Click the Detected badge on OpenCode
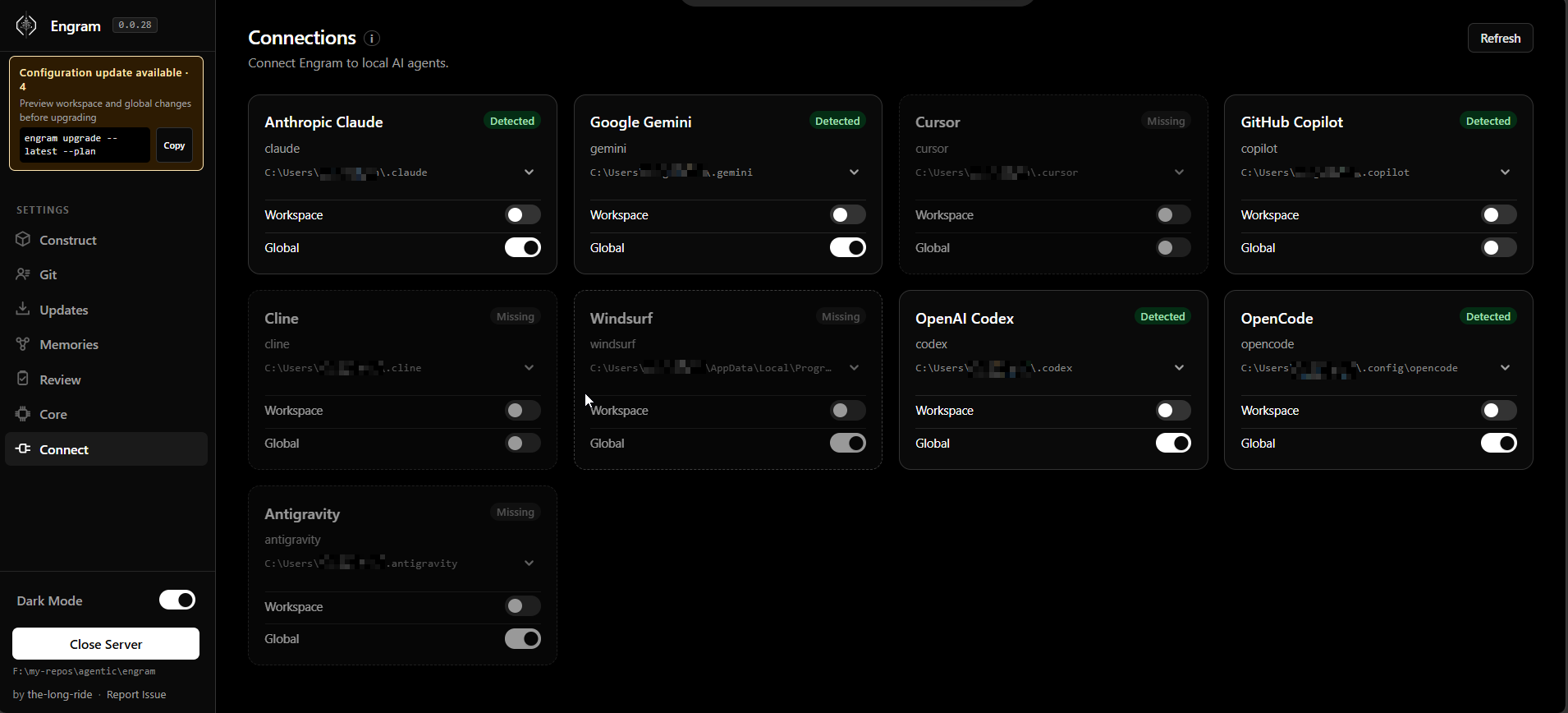 1488,316
